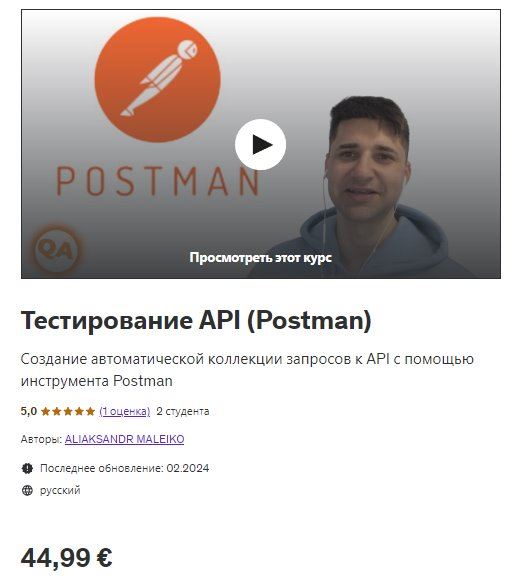Play the course preview video

[x=260, y=144]
